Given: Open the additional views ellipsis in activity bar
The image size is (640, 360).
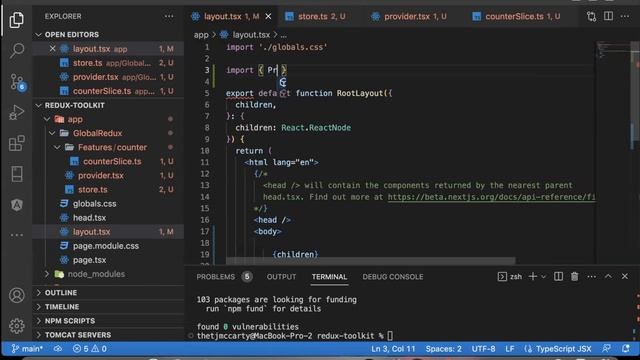Looking at the screenshot, I should coord(16,235).
